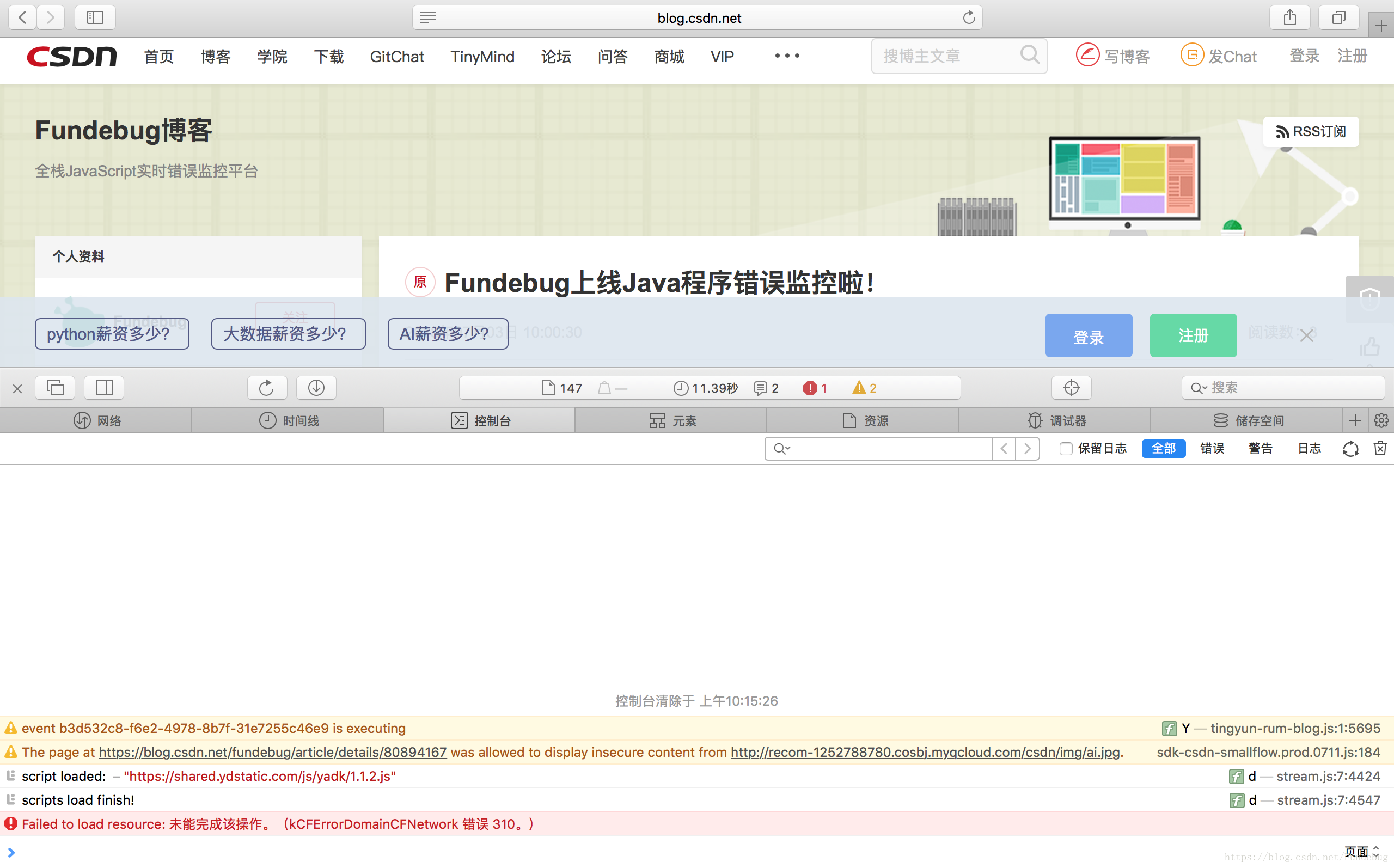Viewport: 1394px width, 868px height.
Task: Click the blue 登录 button in banner
Action: (1089, 335)
